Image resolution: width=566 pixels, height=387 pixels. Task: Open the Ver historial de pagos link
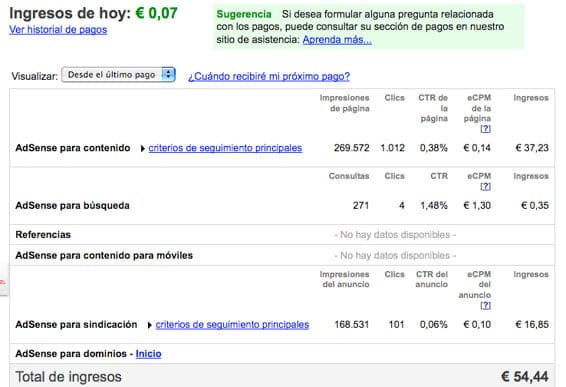tap(58, 30)
